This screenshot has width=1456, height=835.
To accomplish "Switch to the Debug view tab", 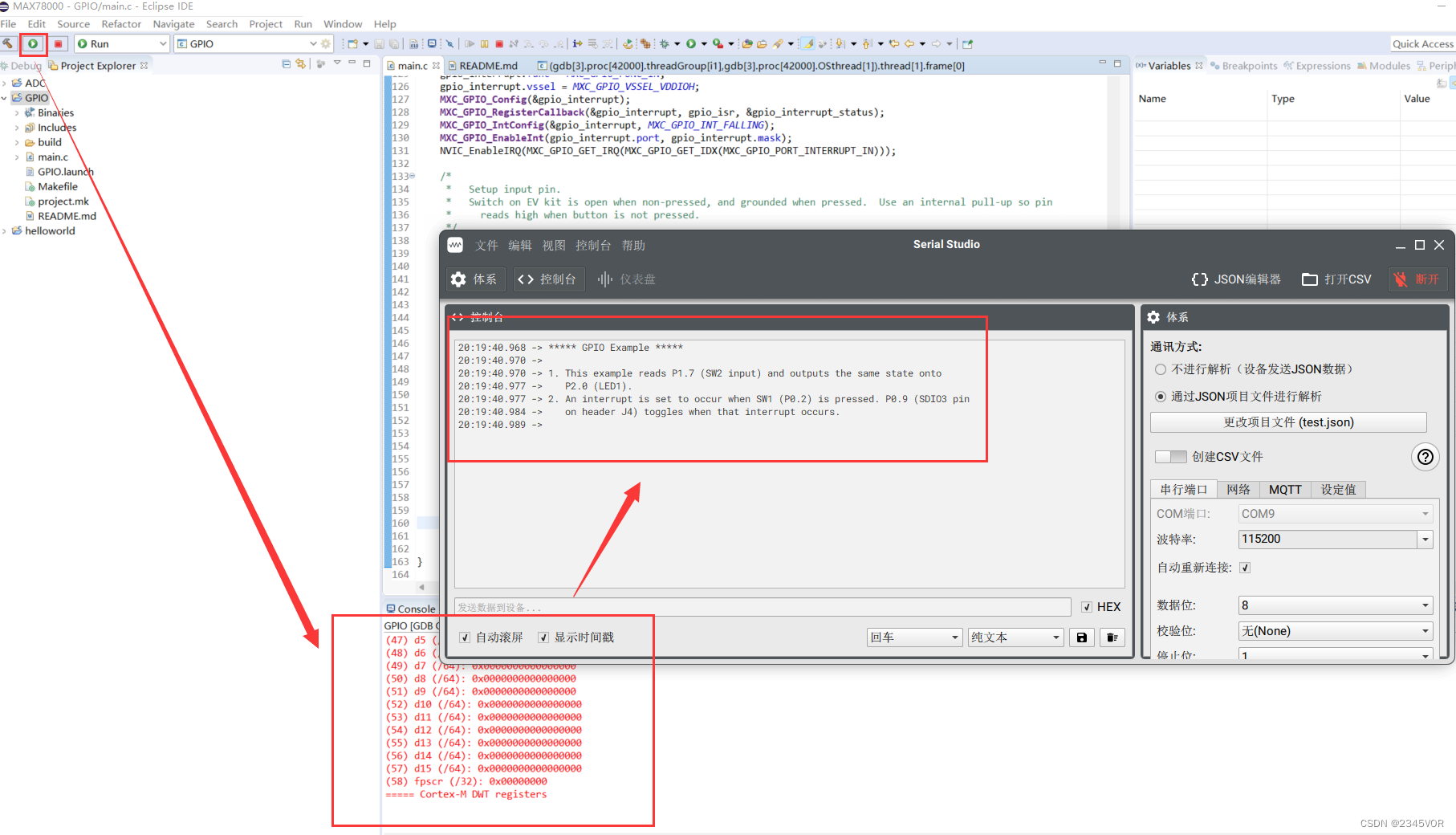I will 21,66.
